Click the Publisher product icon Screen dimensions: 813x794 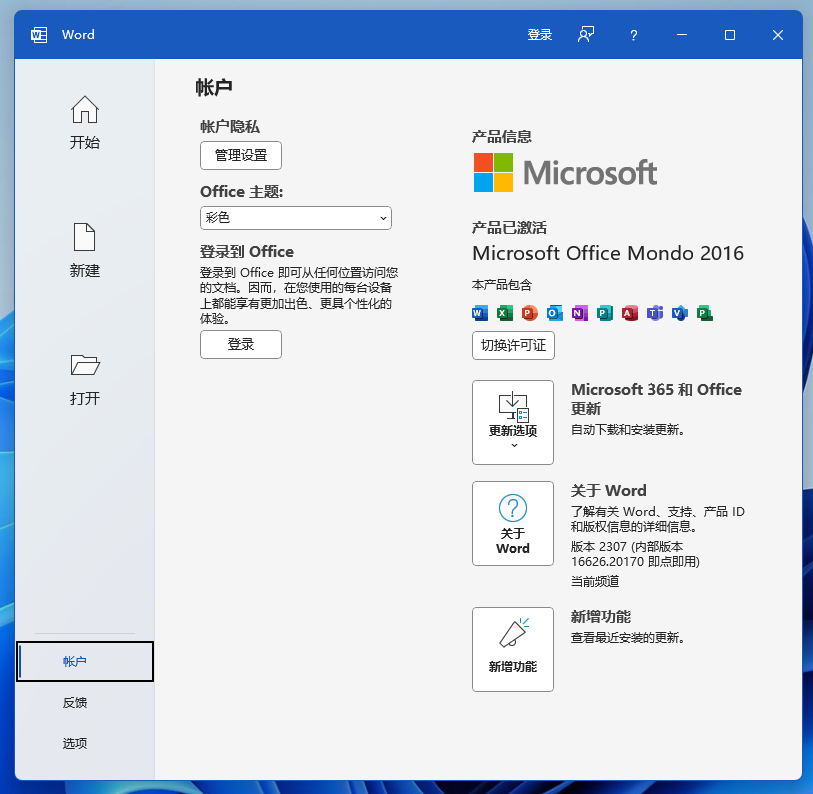click(x=605, y=313)
